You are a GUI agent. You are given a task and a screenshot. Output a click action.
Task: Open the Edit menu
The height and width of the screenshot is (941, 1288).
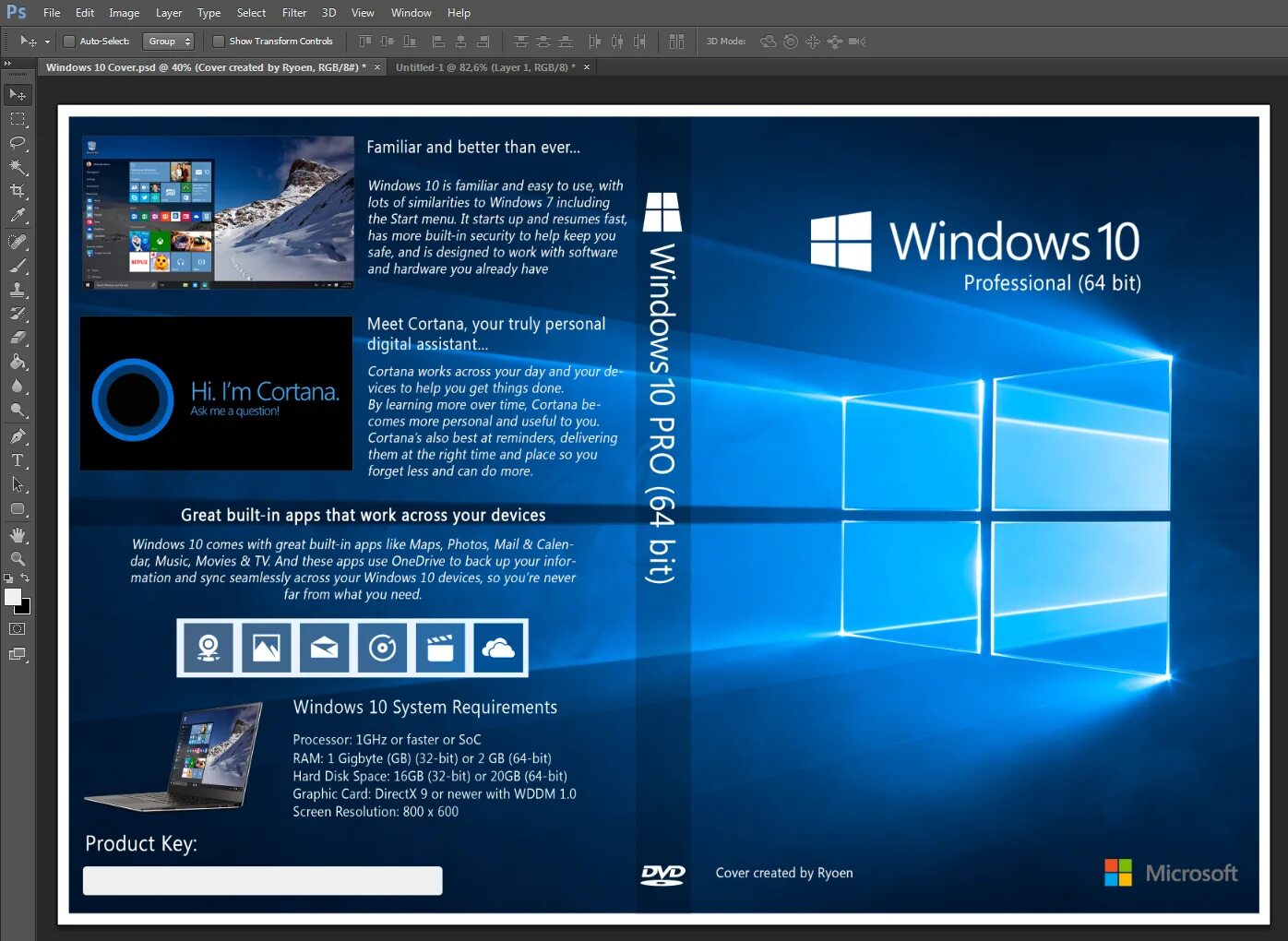[85, 13]
